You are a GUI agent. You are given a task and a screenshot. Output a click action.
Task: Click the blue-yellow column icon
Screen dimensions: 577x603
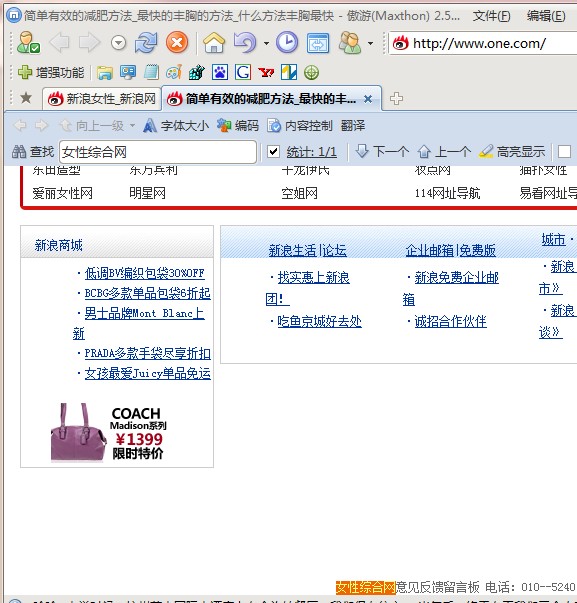[289, 72]
